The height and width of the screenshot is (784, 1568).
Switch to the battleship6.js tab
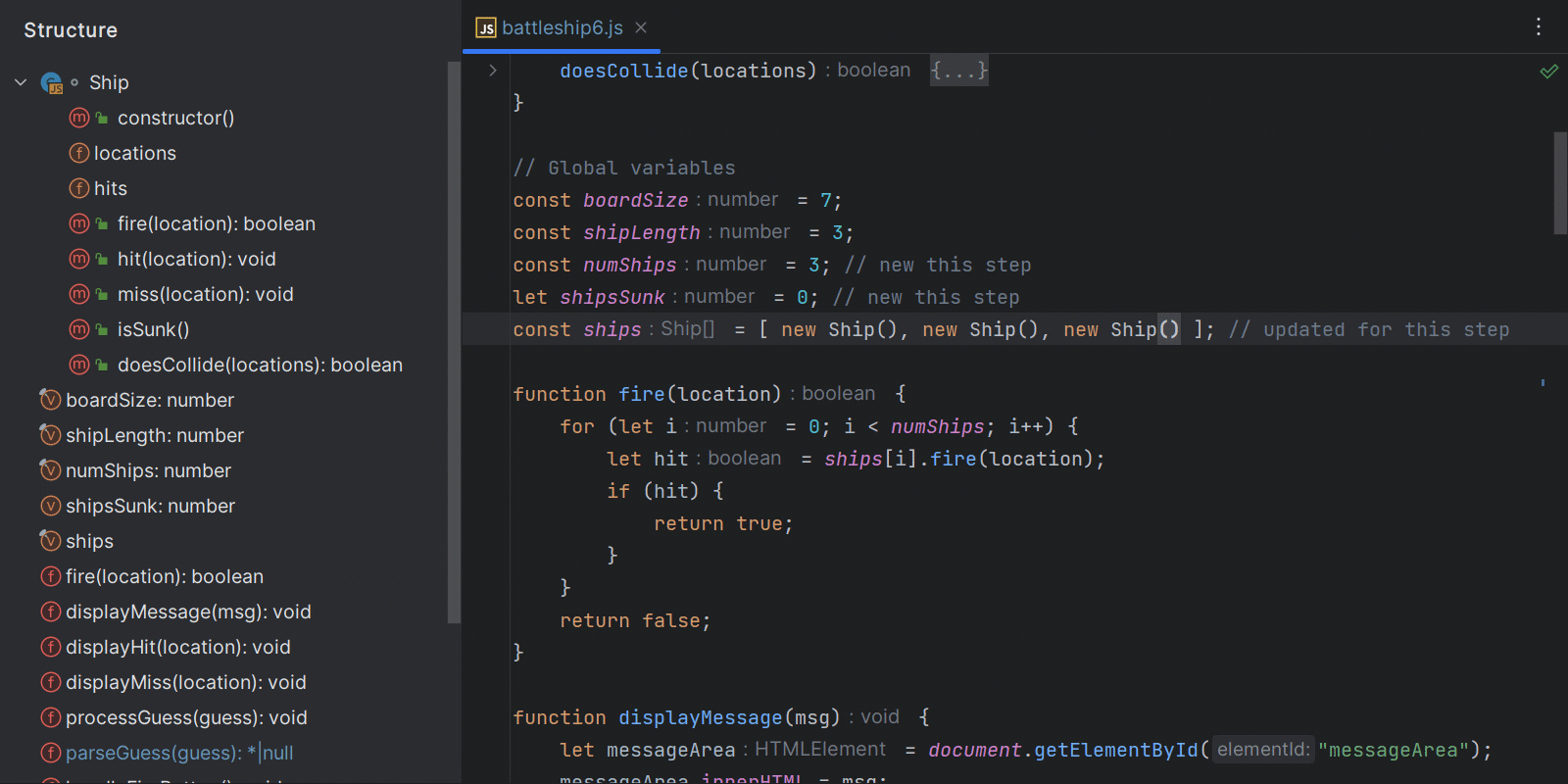coord(562,28)
